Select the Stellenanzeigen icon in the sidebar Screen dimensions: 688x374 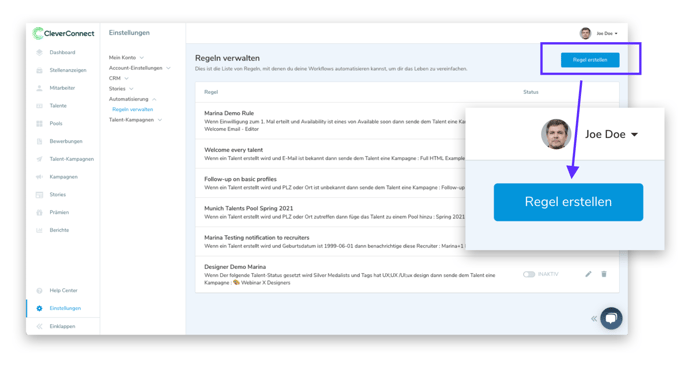[x=39, y=70]
